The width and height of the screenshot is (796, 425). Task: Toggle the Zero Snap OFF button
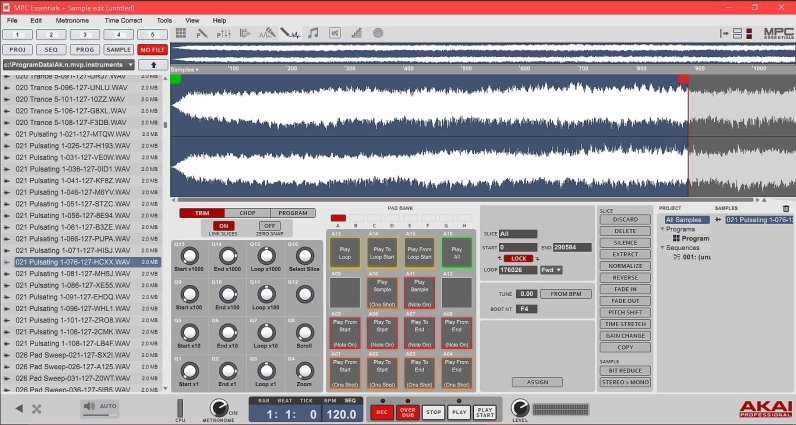[x=268, y=226]
